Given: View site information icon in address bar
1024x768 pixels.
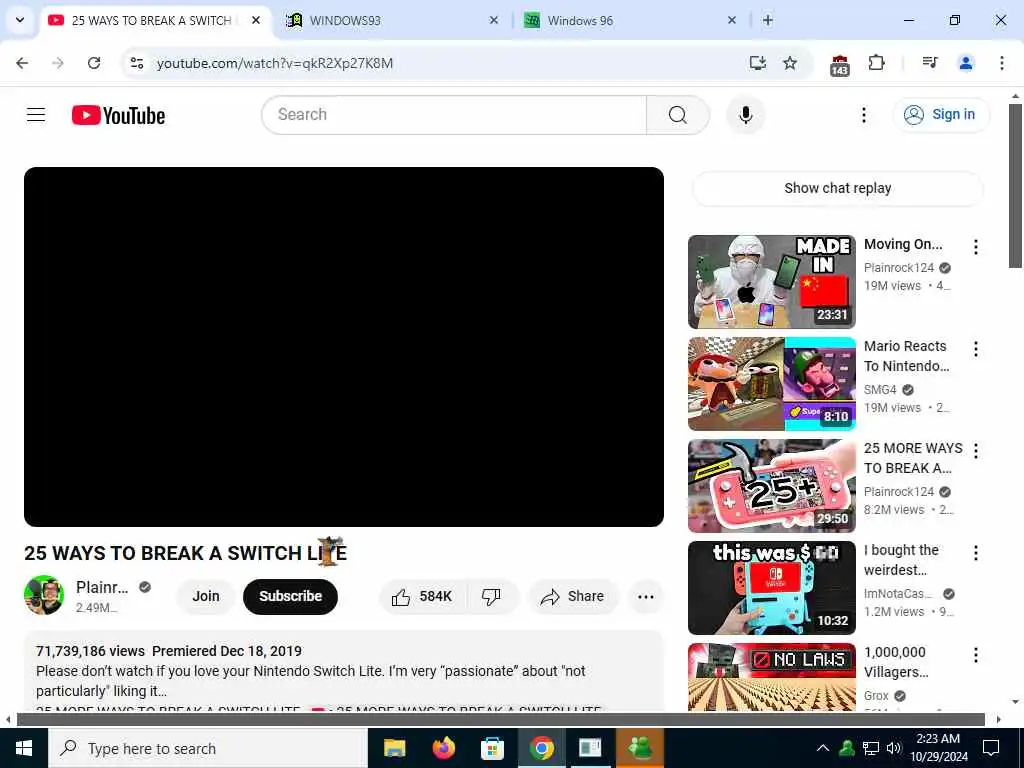Looking at the screenshot, I should point(136,63).
